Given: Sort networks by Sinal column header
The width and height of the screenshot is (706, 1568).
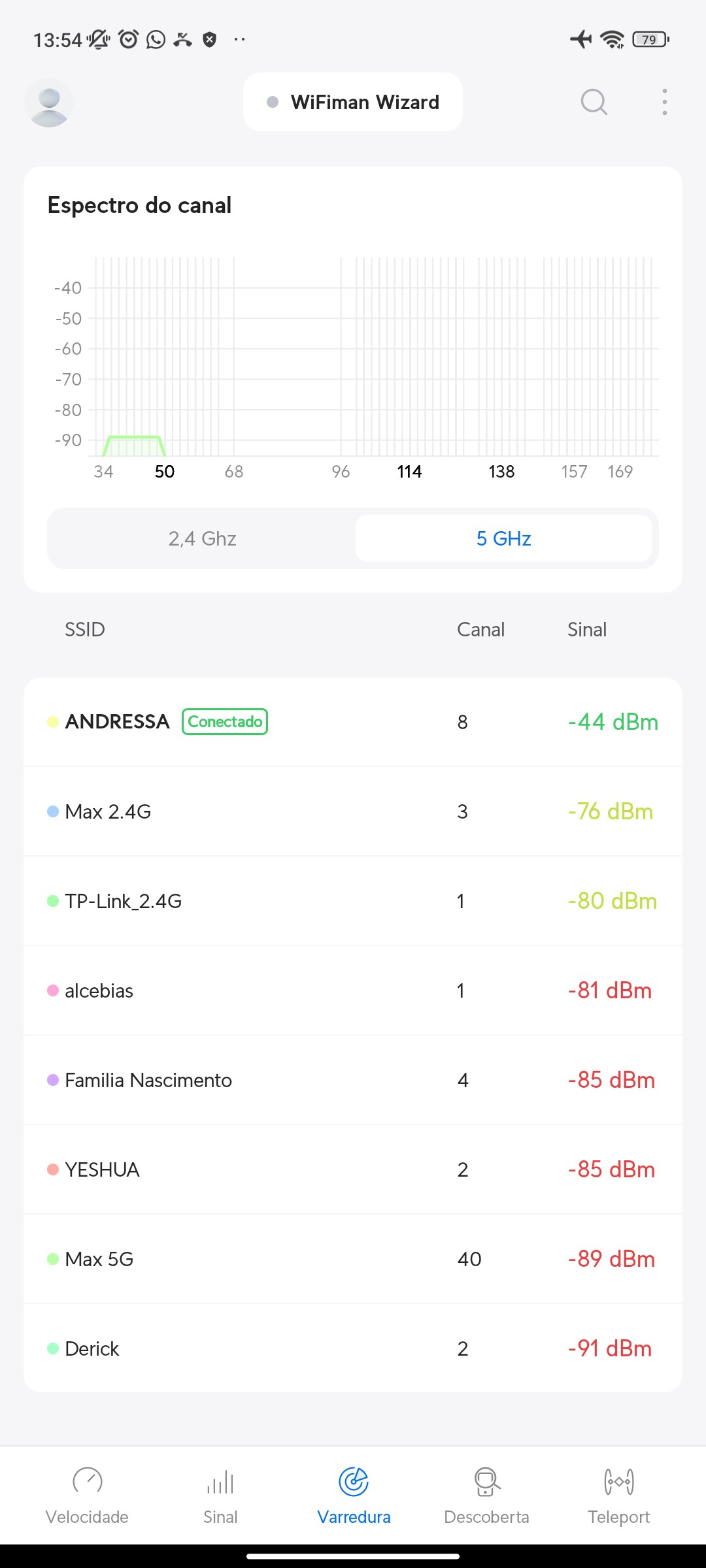Looking at the screenshot, I should (x=586, y=629).
